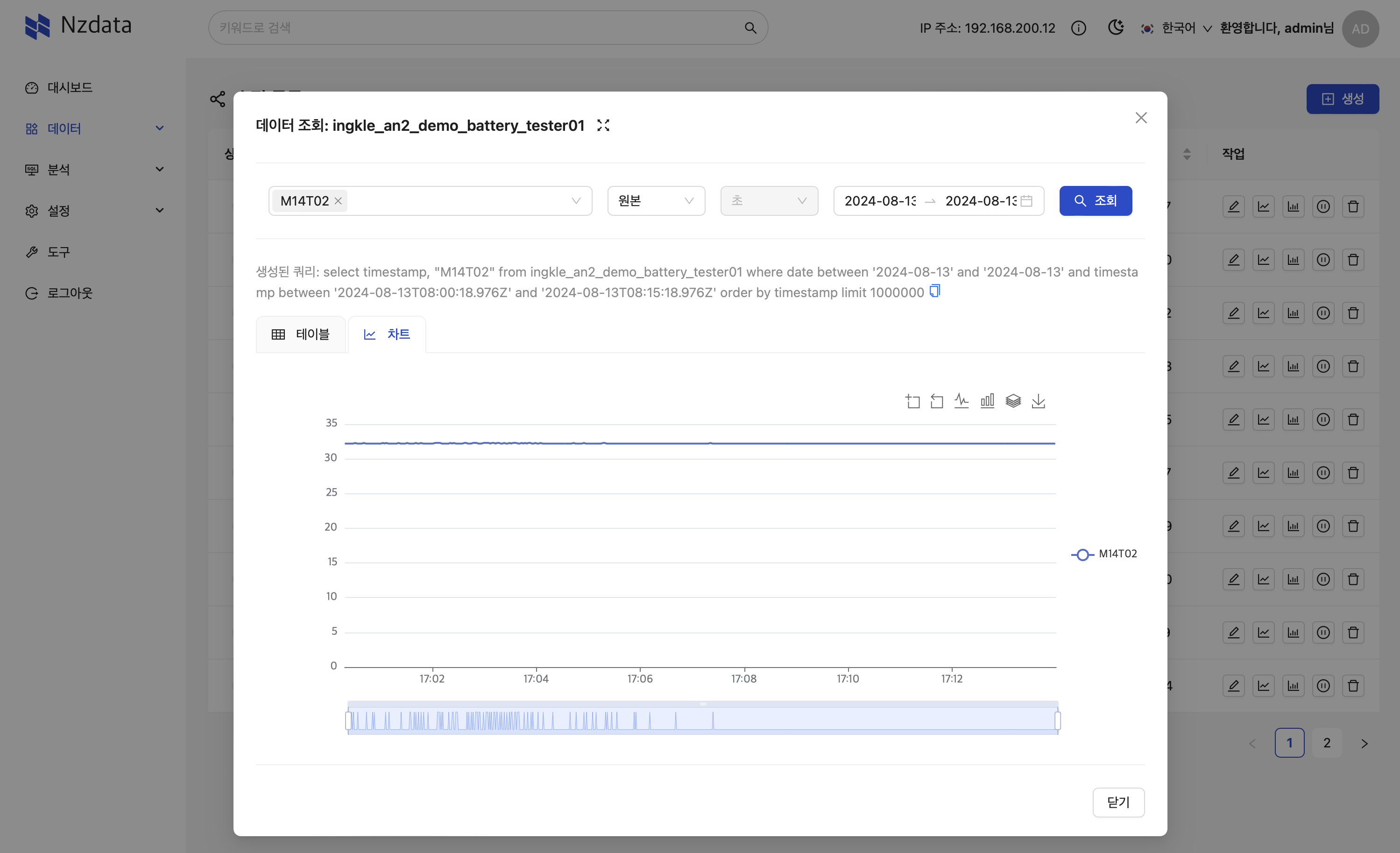
Task: Download chart as image icon
Action: [x=1038, y=401]
